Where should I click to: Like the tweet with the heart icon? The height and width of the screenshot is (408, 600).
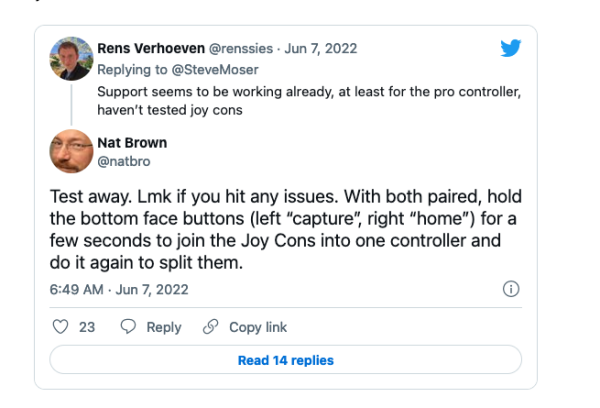coord(61,327)
